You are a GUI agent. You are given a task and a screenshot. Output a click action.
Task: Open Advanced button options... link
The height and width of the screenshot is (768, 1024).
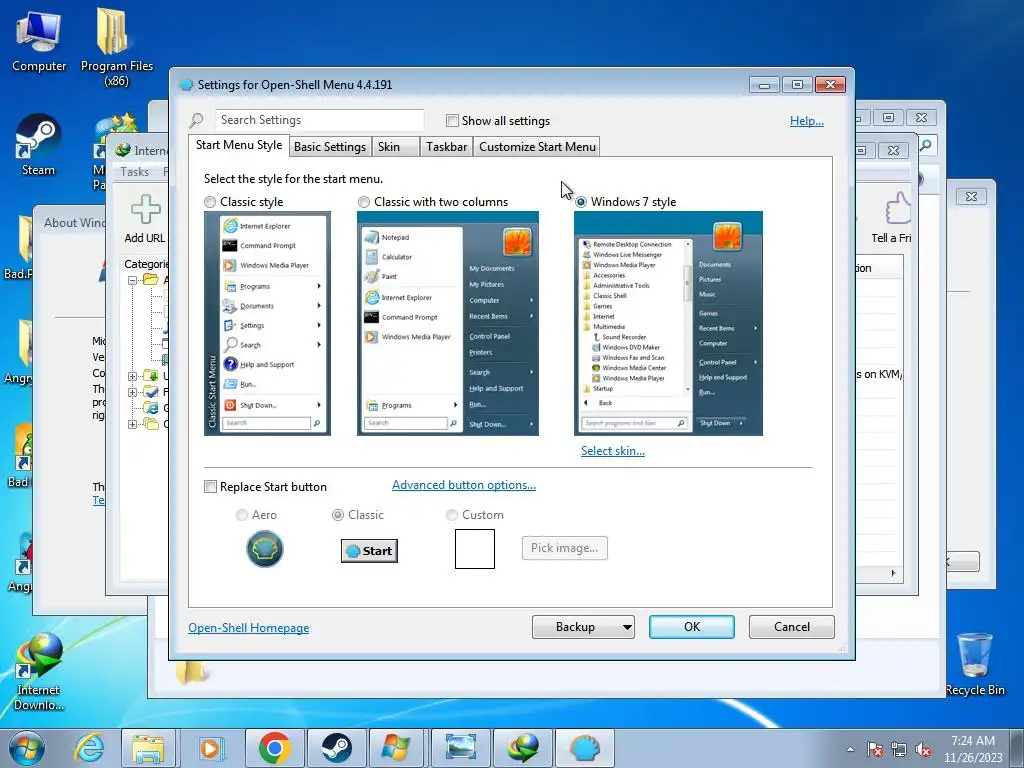click(x=464, y=485)
